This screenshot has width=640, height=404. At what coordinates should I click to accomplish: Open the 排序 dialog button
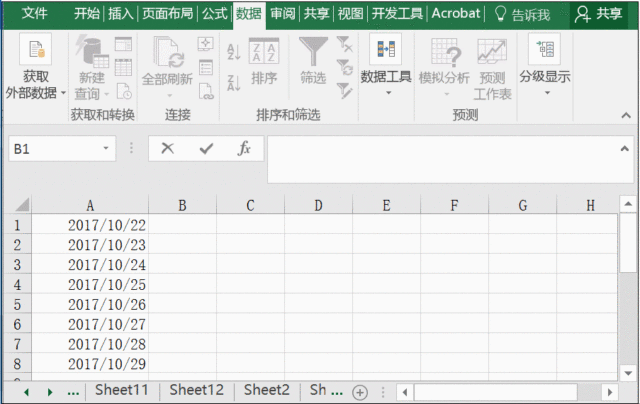[264, 61]
